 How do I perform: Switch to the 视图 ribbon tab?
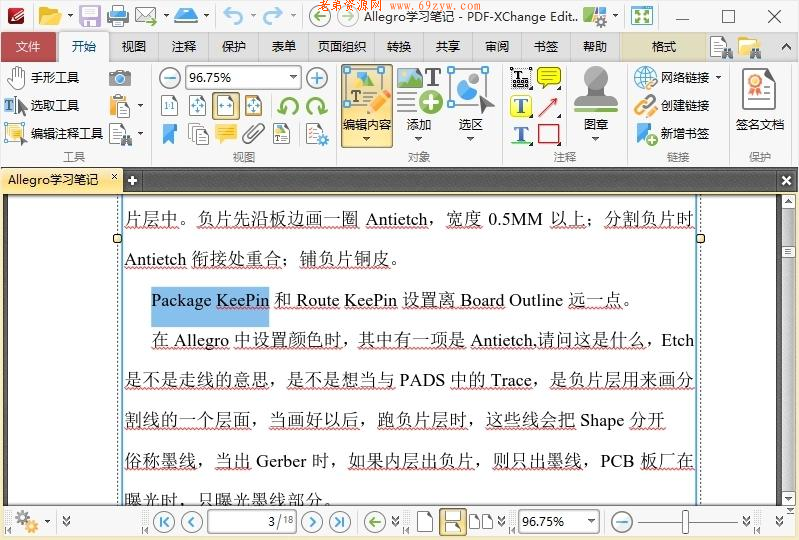pos(134,47)
